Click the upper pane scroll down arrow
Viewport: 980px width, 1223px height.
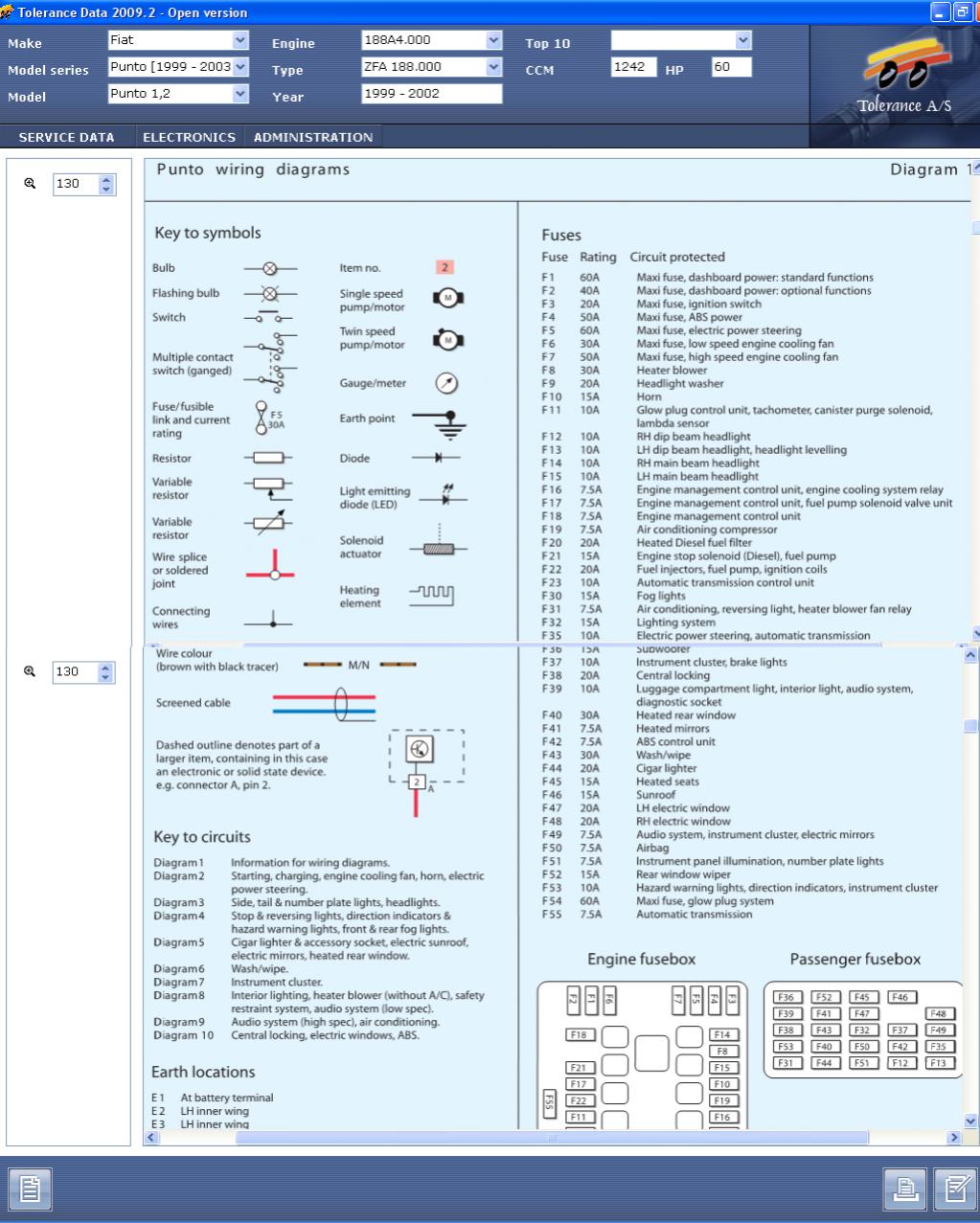click(975, 633)
